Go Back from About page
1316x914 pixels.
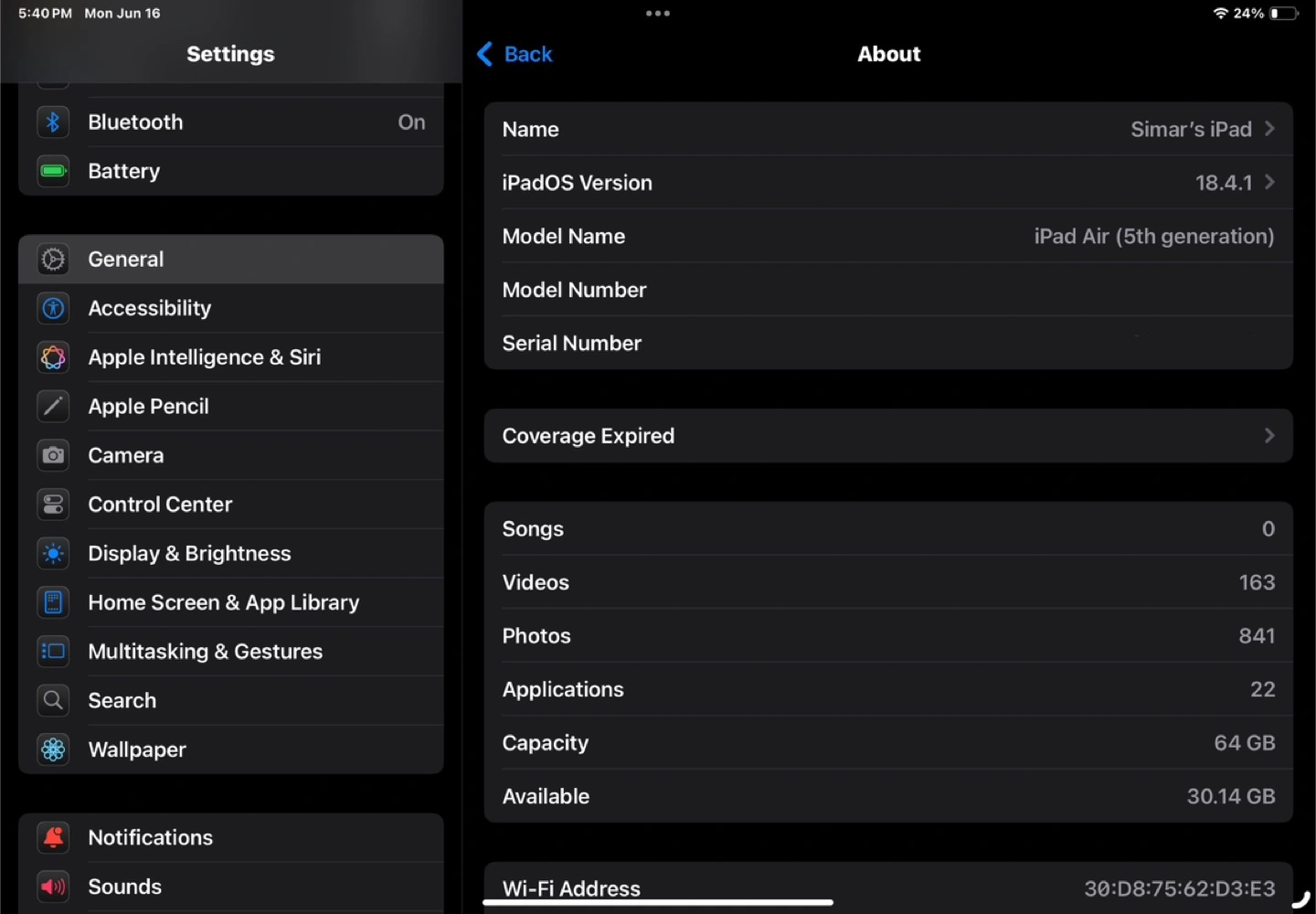pyautogui.click(x=515, y=54)
